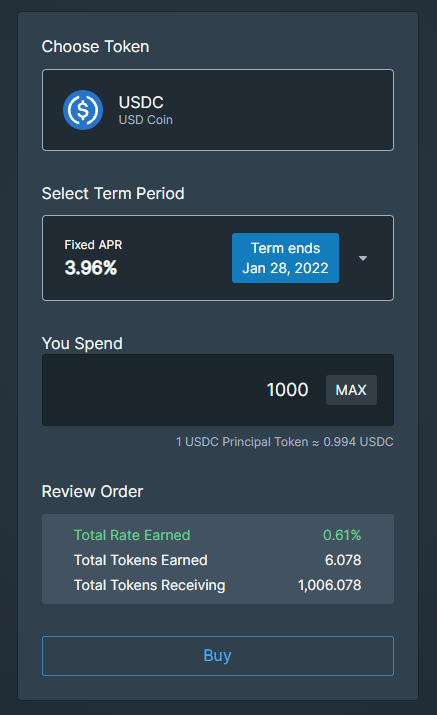The height and width of the screenshot is (715, 437).
Task: Click the Total Tokens Receiving row
Action: pyautogui.click(x=218, y=585)
